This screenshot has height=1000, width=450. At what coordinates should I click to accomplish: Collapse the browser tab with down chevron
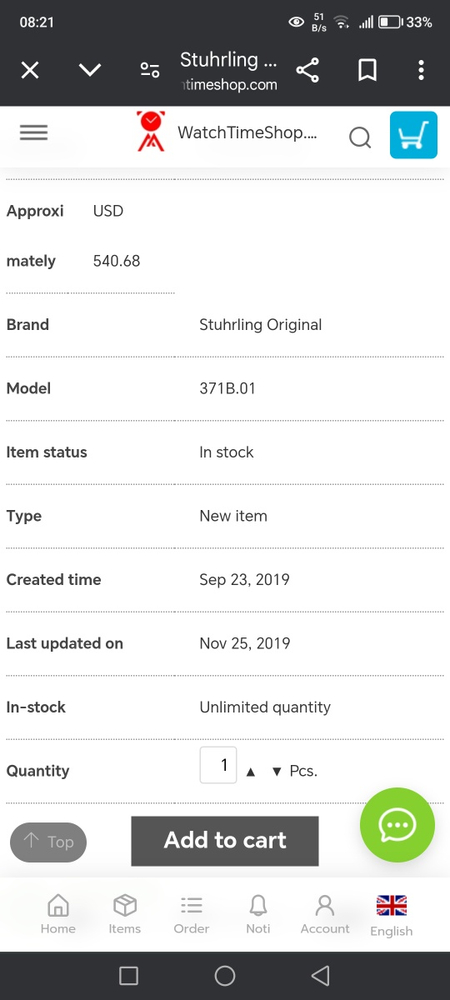pyautogui.click(x=90, y=70)
